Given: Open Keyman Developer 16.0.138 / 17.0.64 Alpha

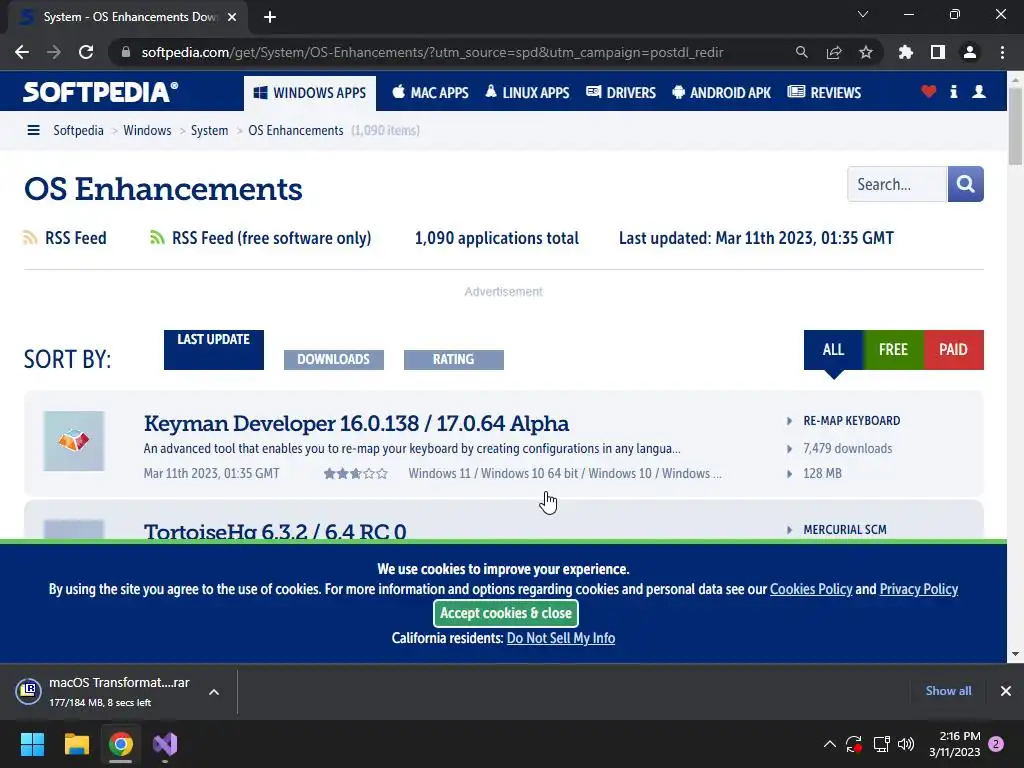Looking at the screenshot, I should pyautogui.click(x=356, y=424).
